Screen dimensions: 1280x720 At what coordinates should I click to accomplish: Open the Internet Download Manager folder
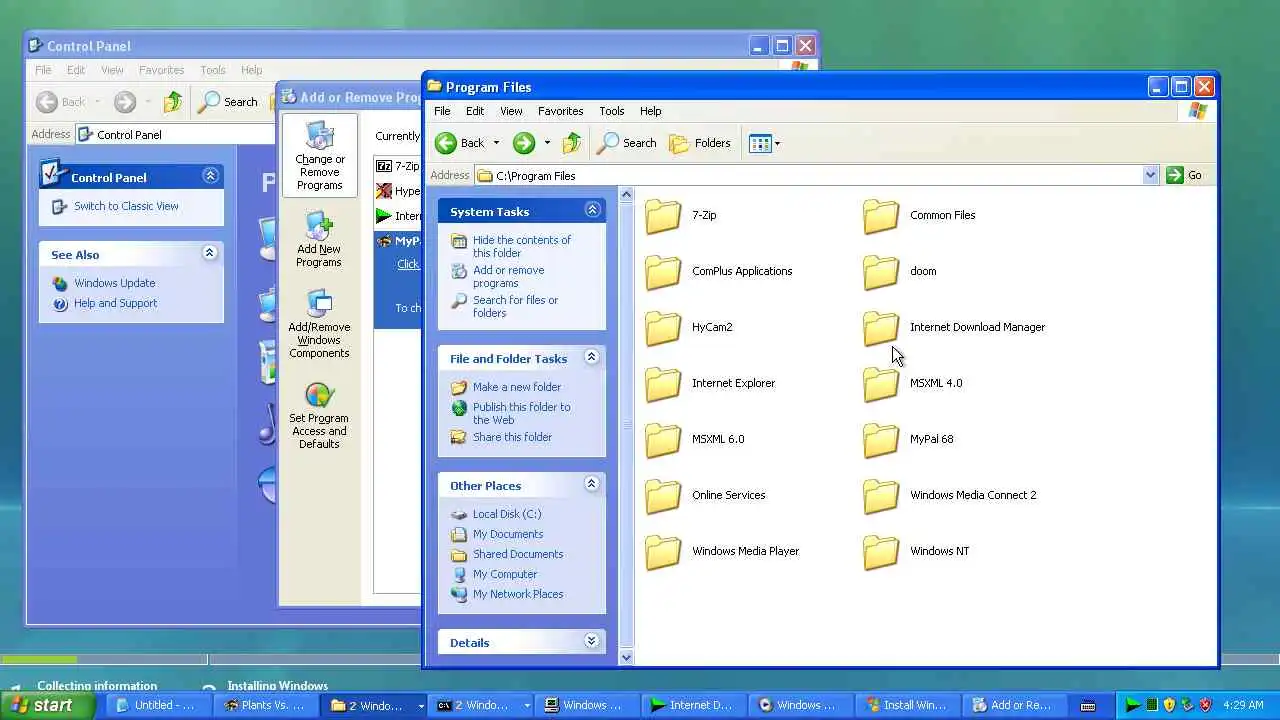point(954,327)
